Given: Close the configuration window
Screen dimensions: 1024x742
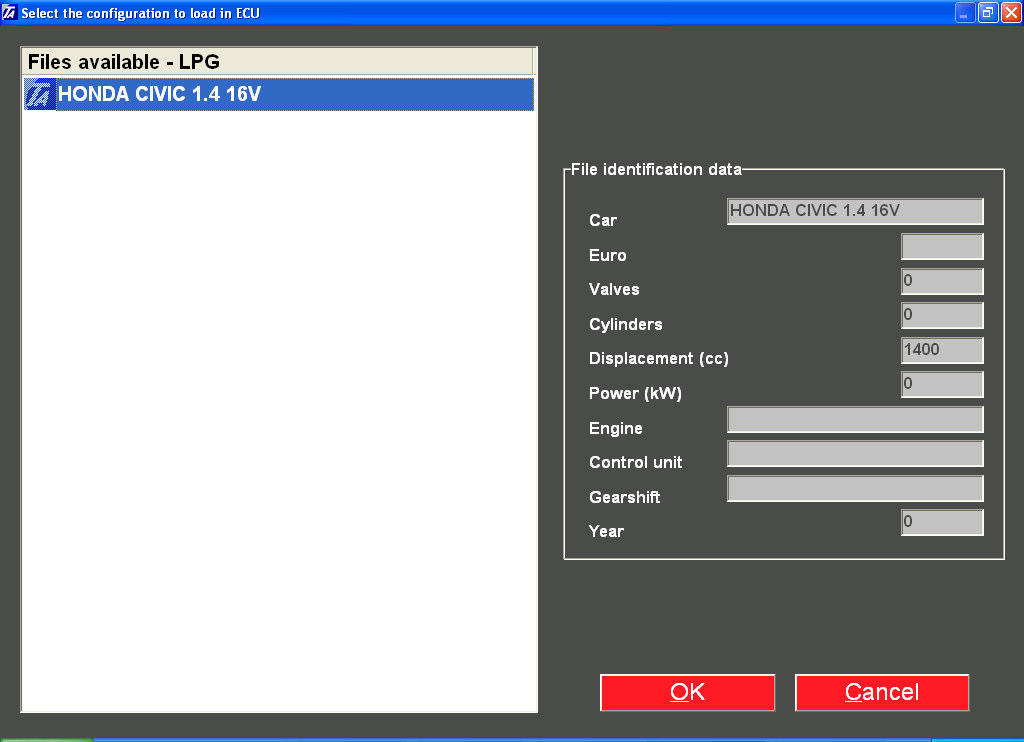Looking at the screenshot, I should tap(1010, 12).
